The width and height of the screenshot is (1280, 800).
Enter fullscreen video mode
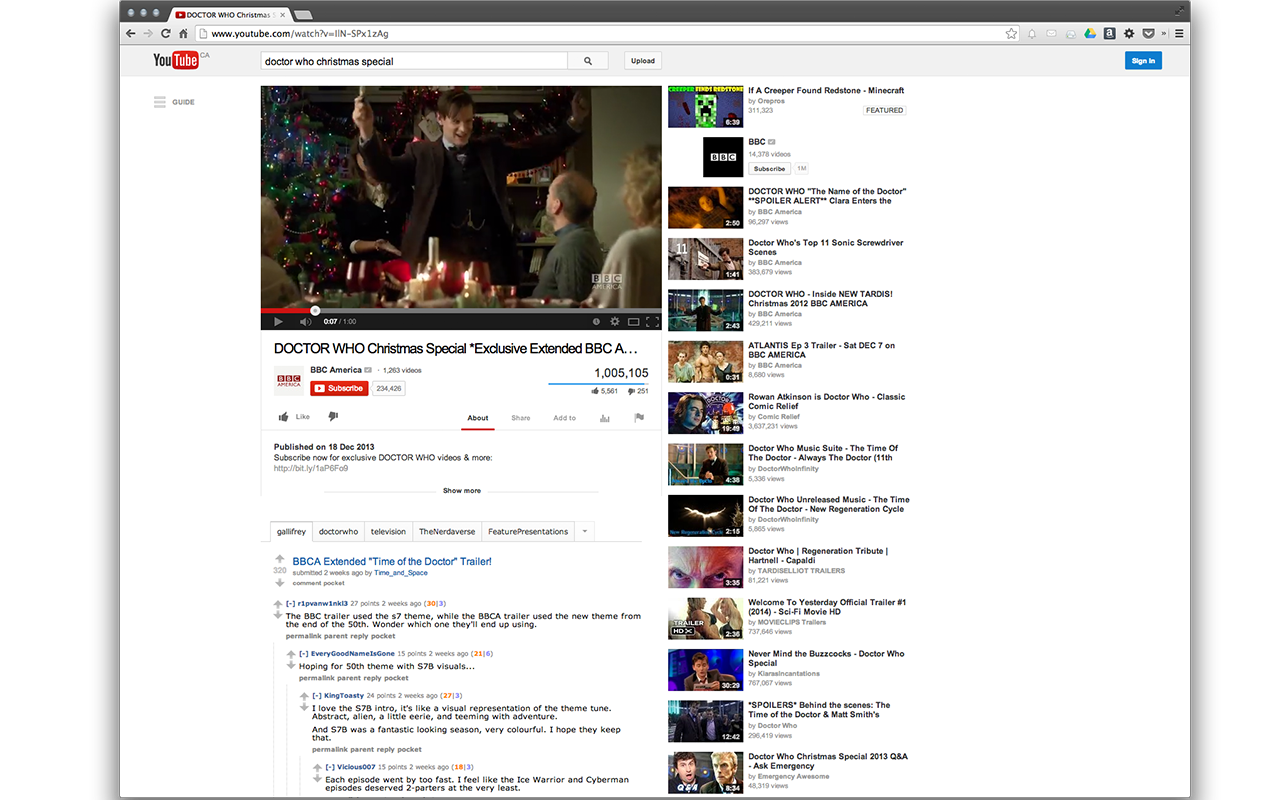pyautogui.click(x=652, y=322)
